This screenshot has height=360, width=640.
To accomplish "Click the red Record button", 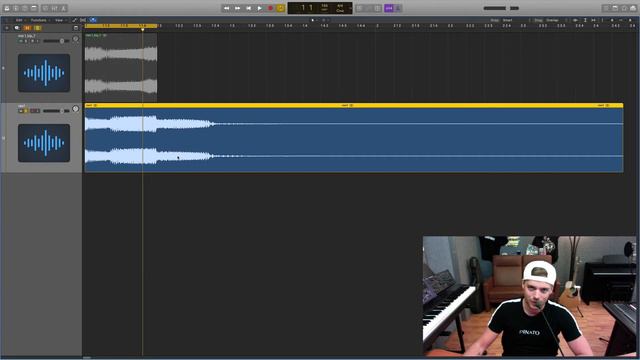I will point(270,8).
